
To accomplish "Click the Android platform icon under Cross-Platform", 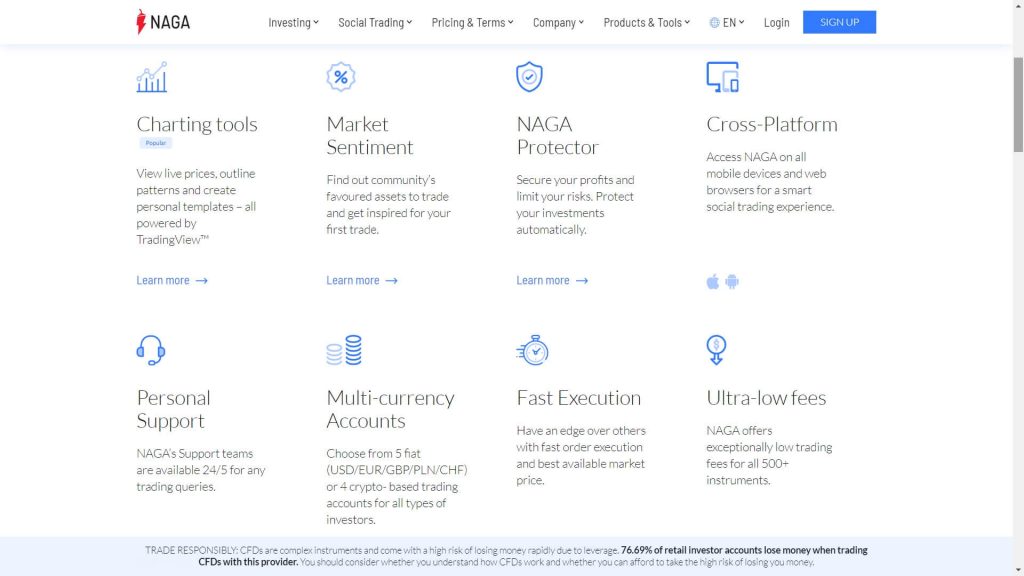I will (x=733, y=282).
